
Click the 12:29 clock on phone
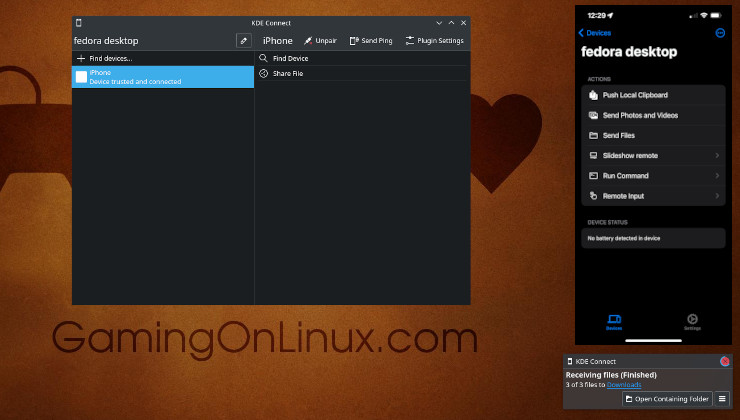pos(597,16)
